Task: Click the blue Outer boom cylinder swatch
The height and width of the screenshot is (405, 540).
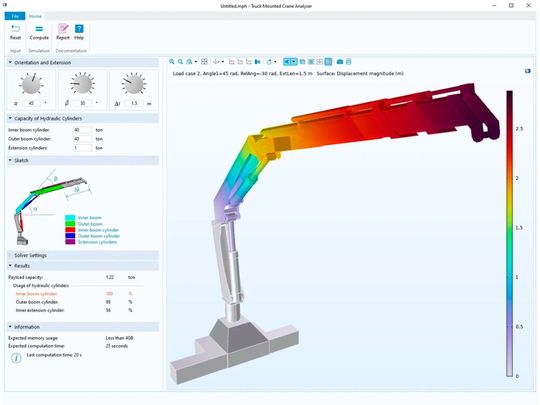Action: [x=70, y=236]
